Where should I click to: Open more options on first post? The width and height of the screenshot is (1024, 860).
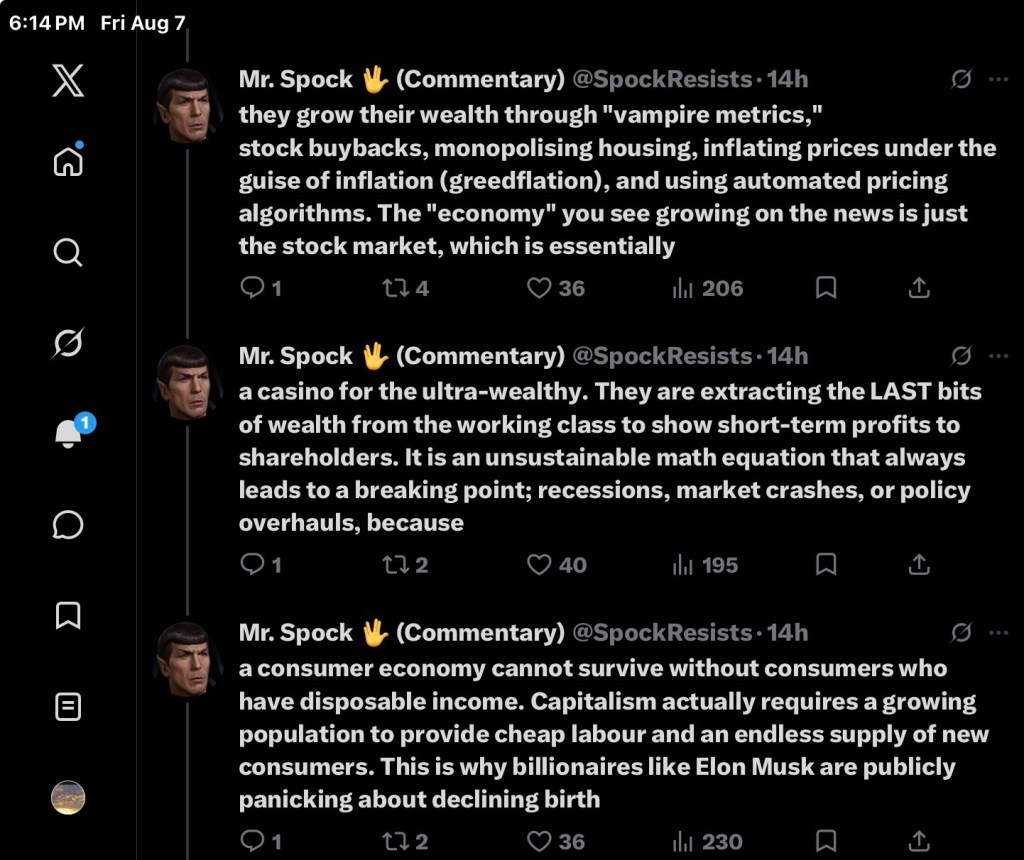pos(999,79)
